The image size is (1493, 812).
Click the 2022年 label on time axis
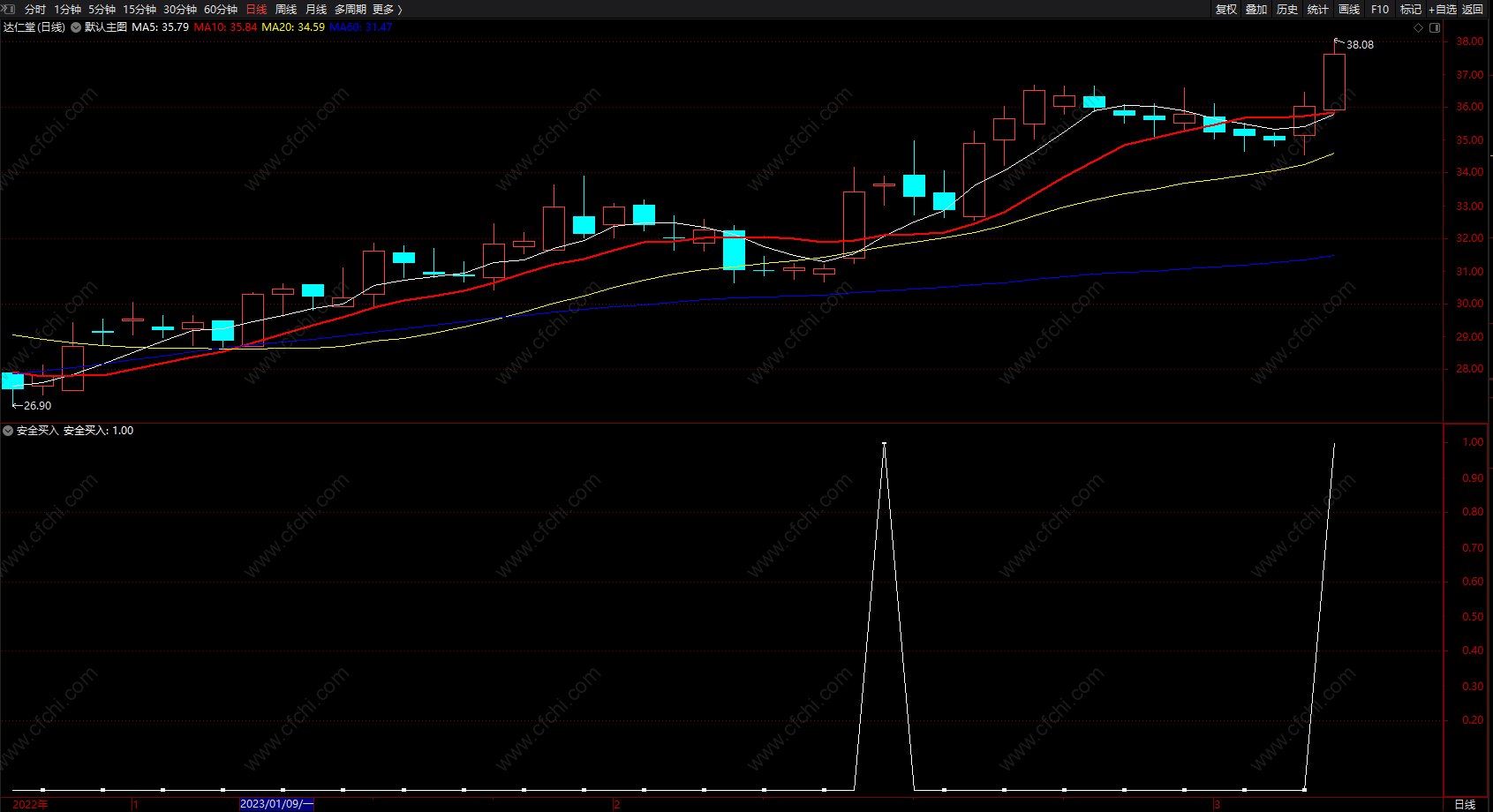click(30, 804)
